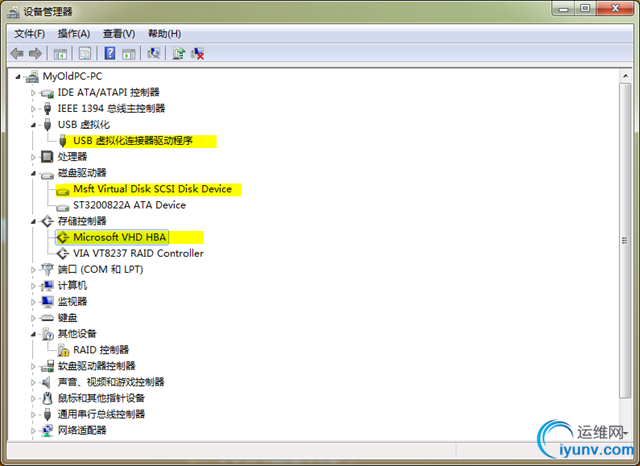
Task: Select ST3200822A ATA Device
Action: 129,205
